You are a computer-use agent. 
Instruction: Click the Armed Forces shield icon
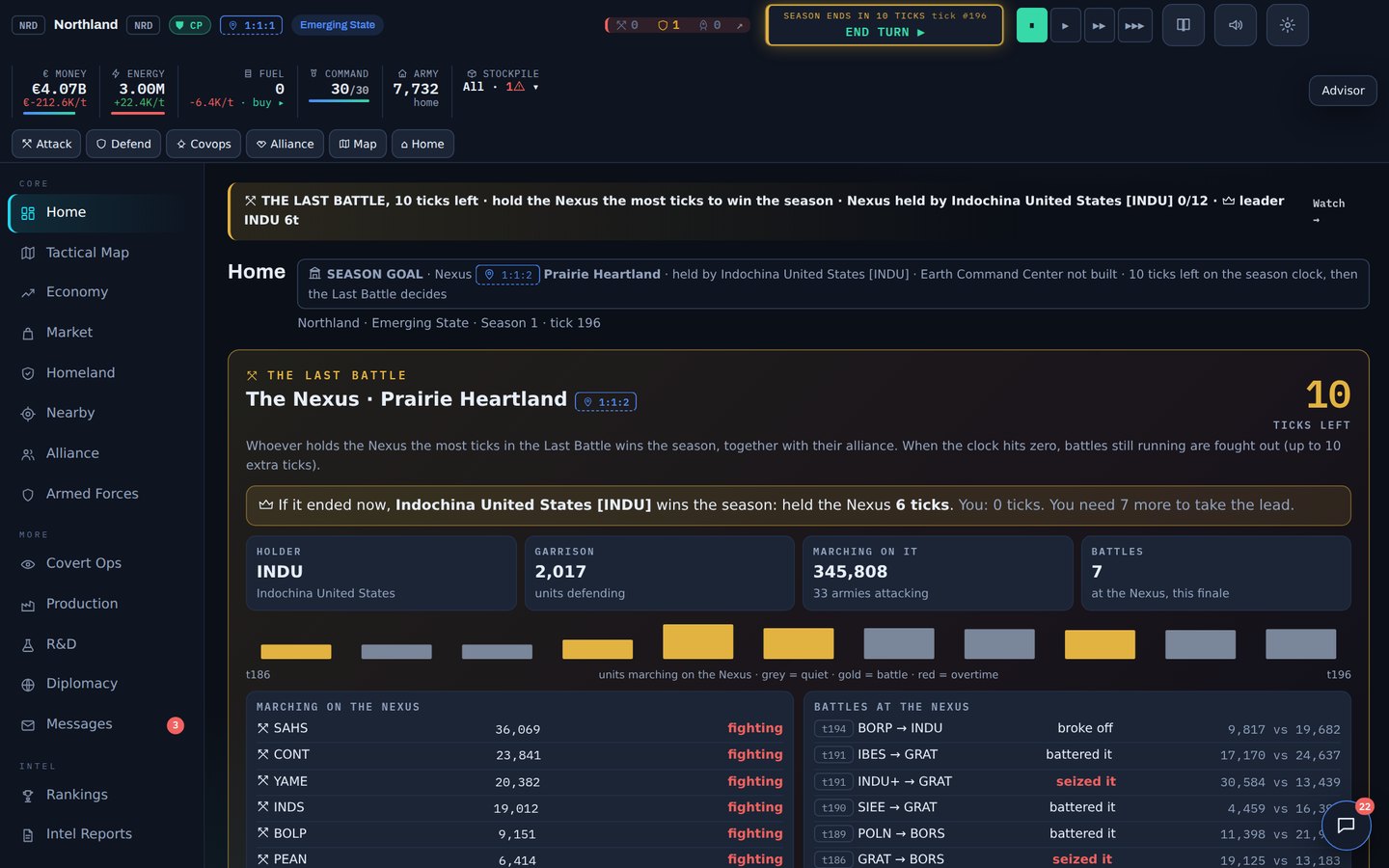28,495
